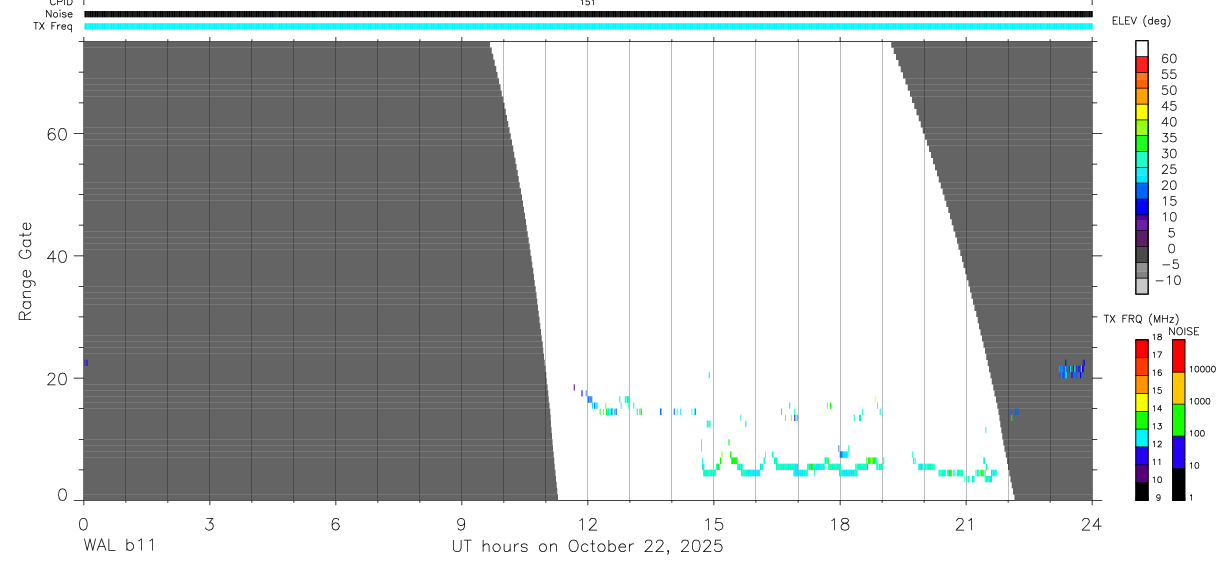Click x-axis hour tick label '21'
Viewport: 1228px width, 567px height.
click(x=965, y=524)
